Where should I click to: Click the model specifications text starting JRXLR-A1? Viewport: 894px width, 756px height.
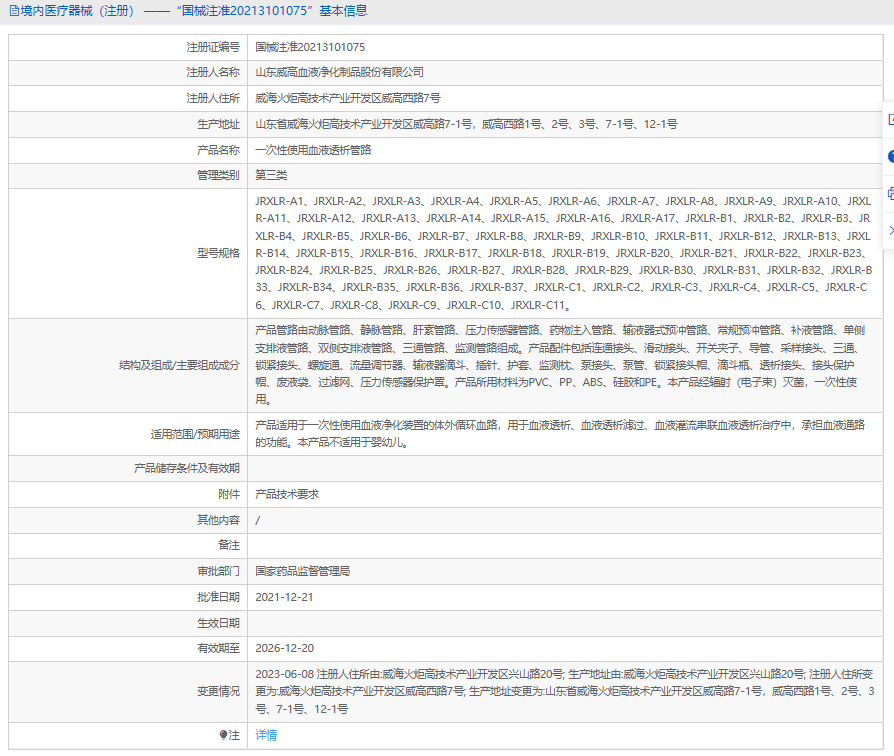(x=563, y=253)
